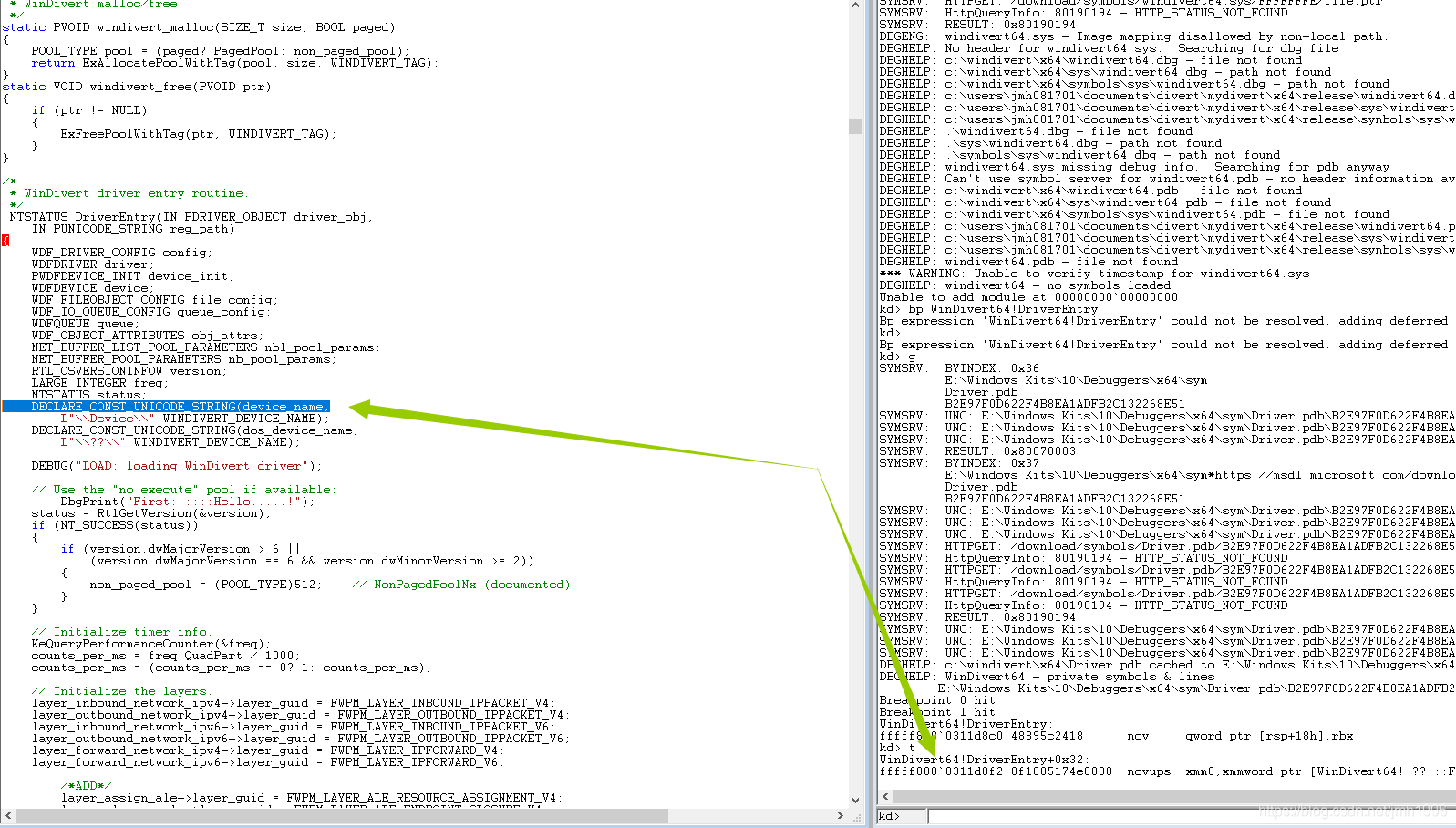Click the KeQueryPerformanceCounter(&freq) source line

pos(150,644)
